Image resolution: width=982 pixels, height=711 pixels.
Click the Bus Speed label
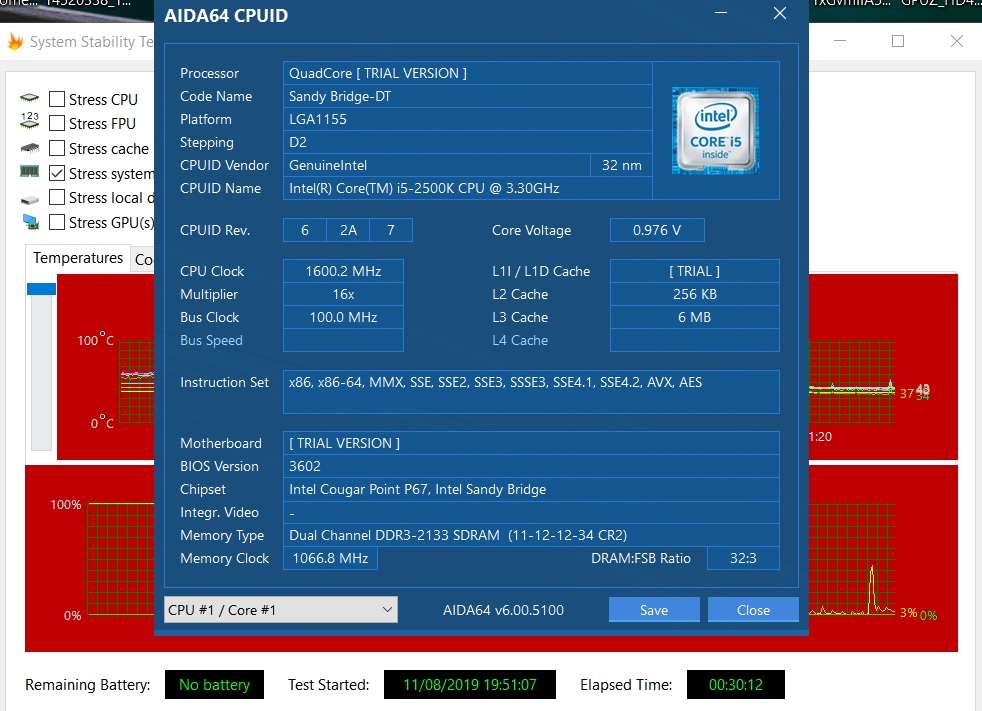click(x=211, y=340)
